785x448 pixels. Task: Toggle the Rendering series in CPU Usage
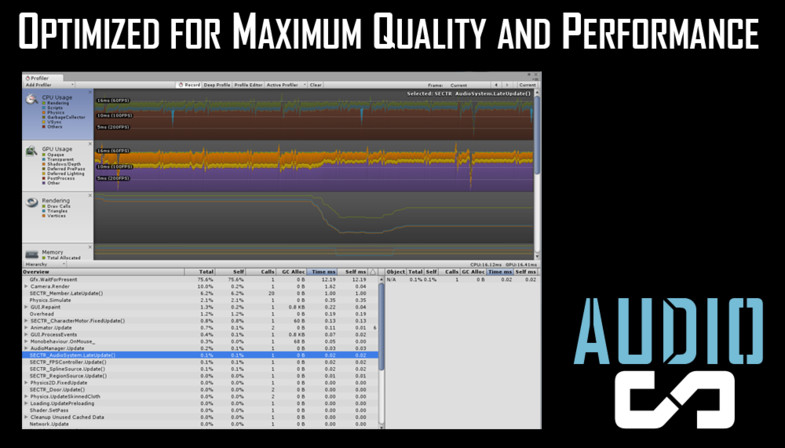[55, 103]
